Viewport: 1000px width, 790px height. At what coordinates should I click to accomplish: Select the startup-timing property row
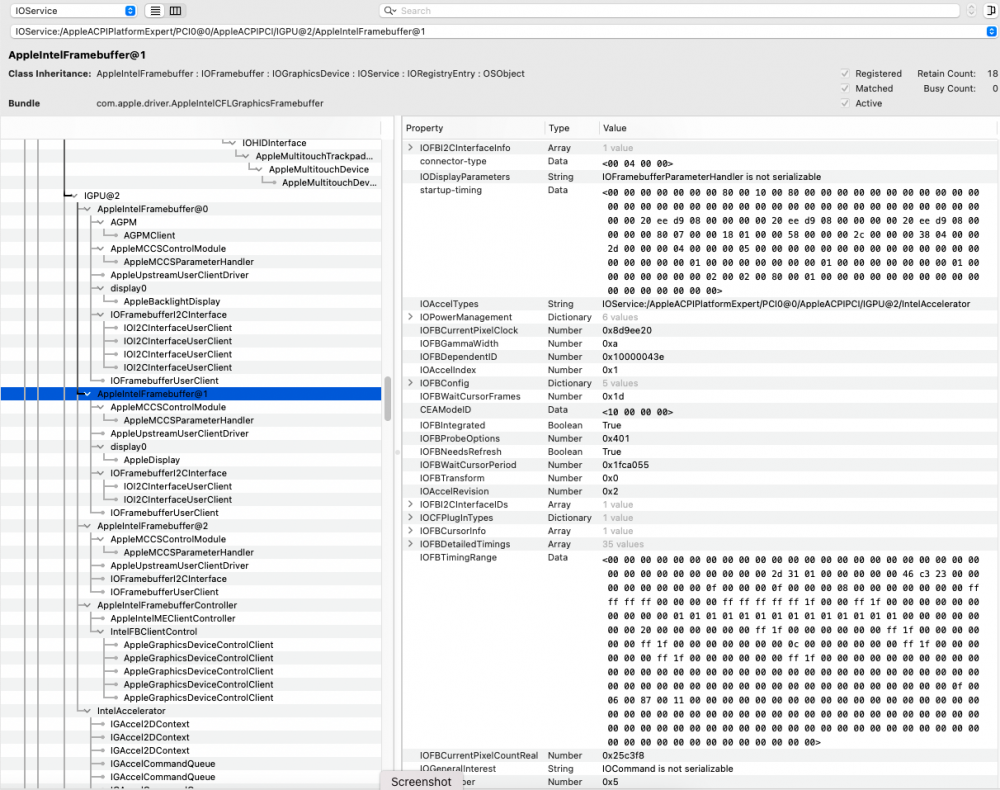pos(700,240)
